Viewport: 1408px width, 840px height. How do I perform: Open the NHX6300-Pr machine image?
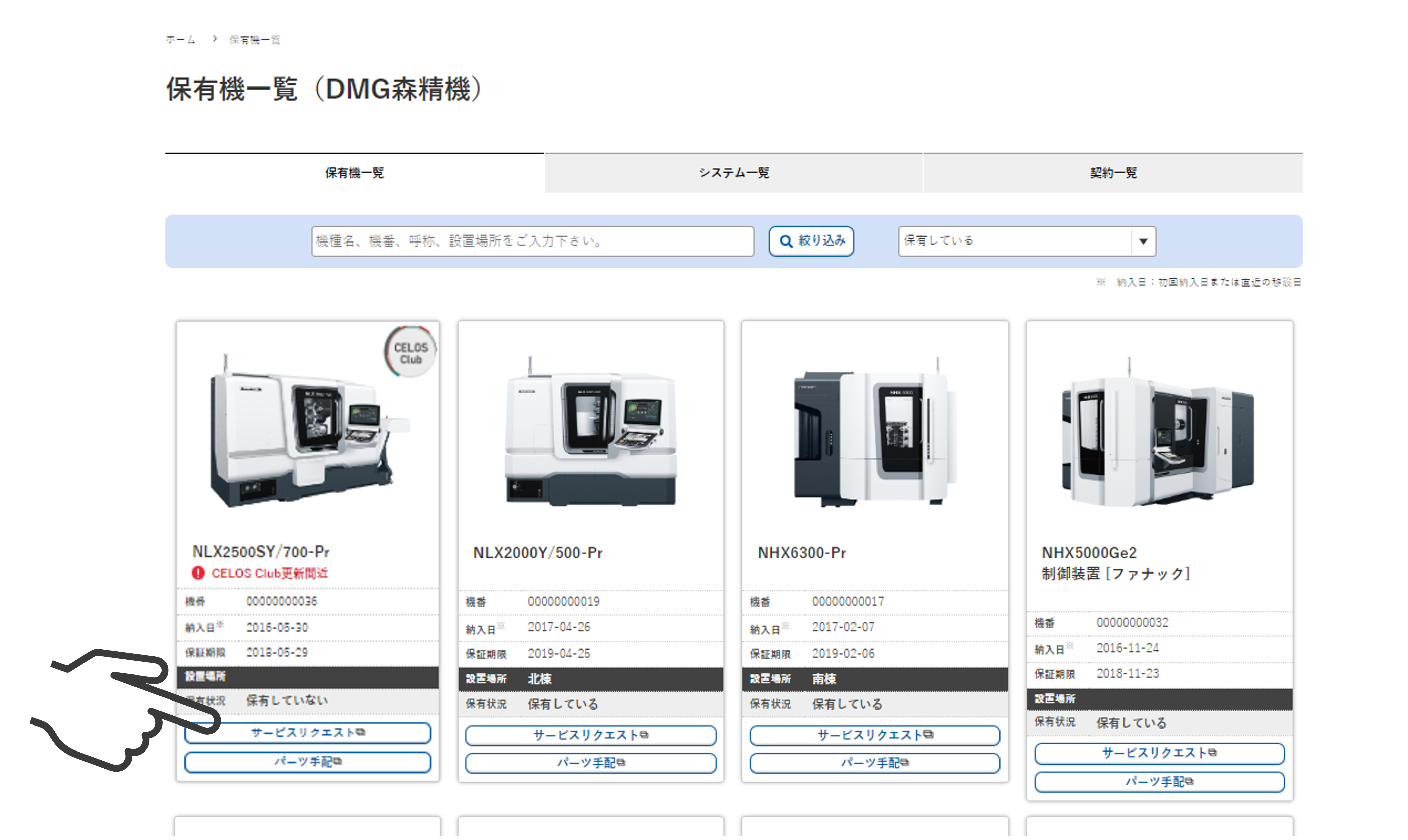pos(875,431)
